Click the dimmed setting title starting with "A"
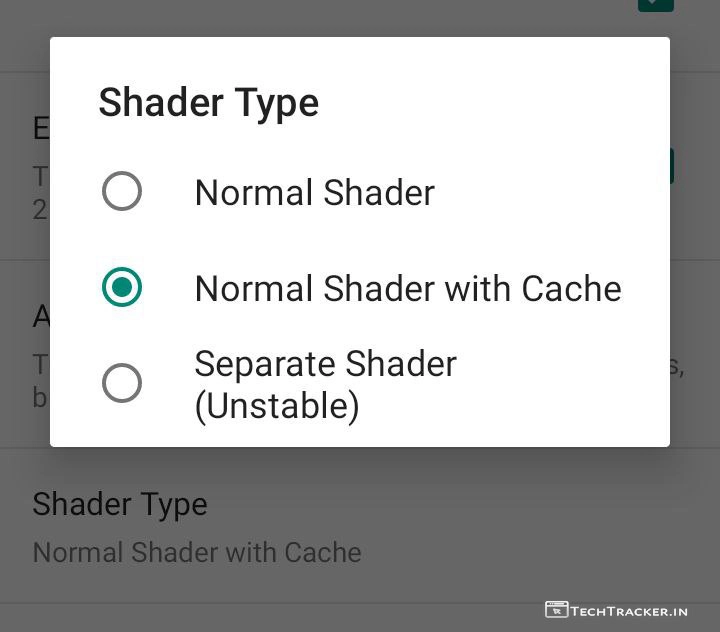The height and width of the screenshot is (632, 720). tap(41, 316)
